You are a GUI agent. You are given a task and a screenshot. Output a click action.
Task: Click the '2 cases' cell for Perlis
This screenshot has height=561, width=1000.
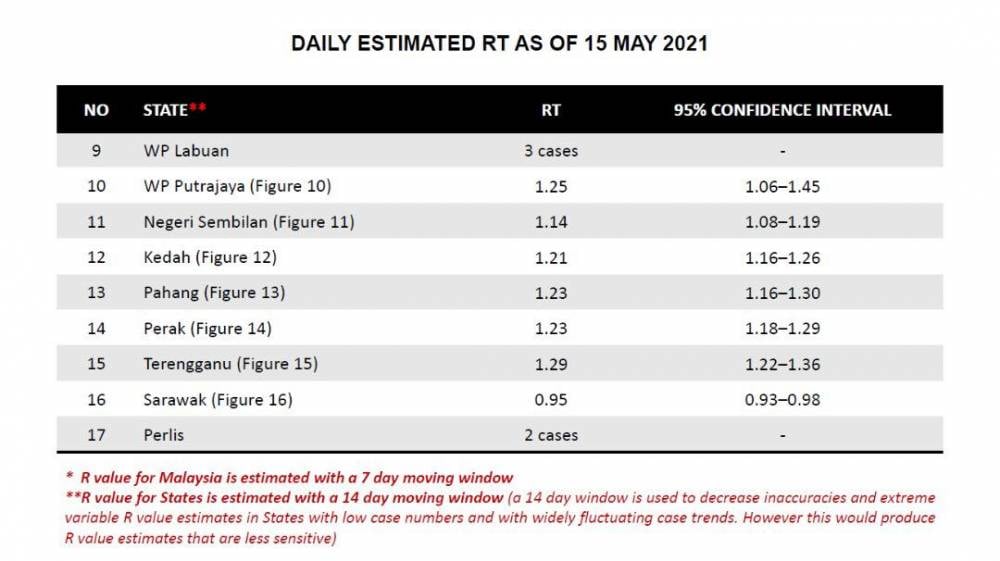point(551,435)
